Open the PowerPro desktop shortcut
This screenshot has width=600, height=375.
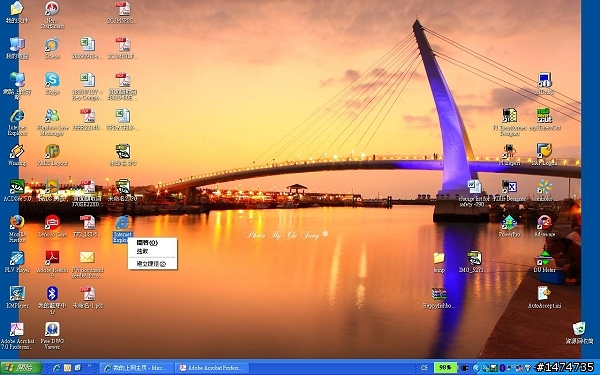(509, 226)
